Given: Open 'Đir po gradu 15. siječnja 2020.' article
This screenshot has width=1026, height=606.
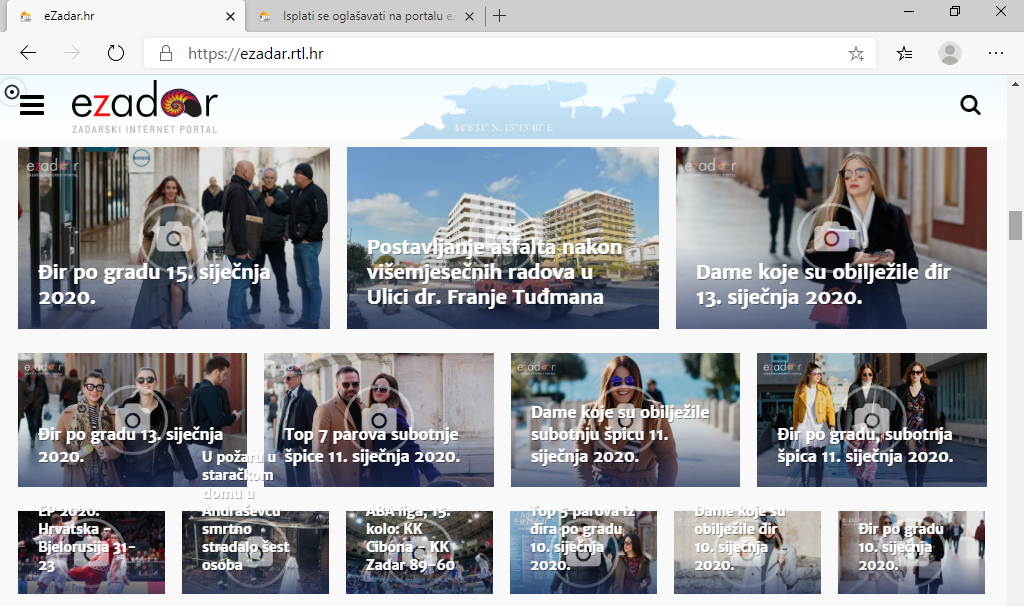Looking at the screenshot, I should 174,238.
